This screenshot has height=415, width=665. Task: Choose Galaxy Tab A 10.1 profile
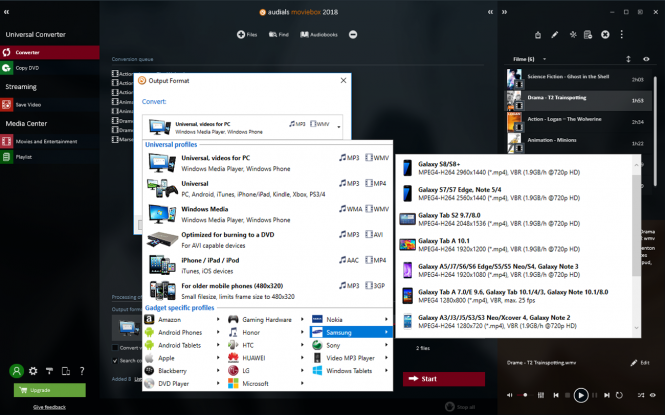click(514, 245)
